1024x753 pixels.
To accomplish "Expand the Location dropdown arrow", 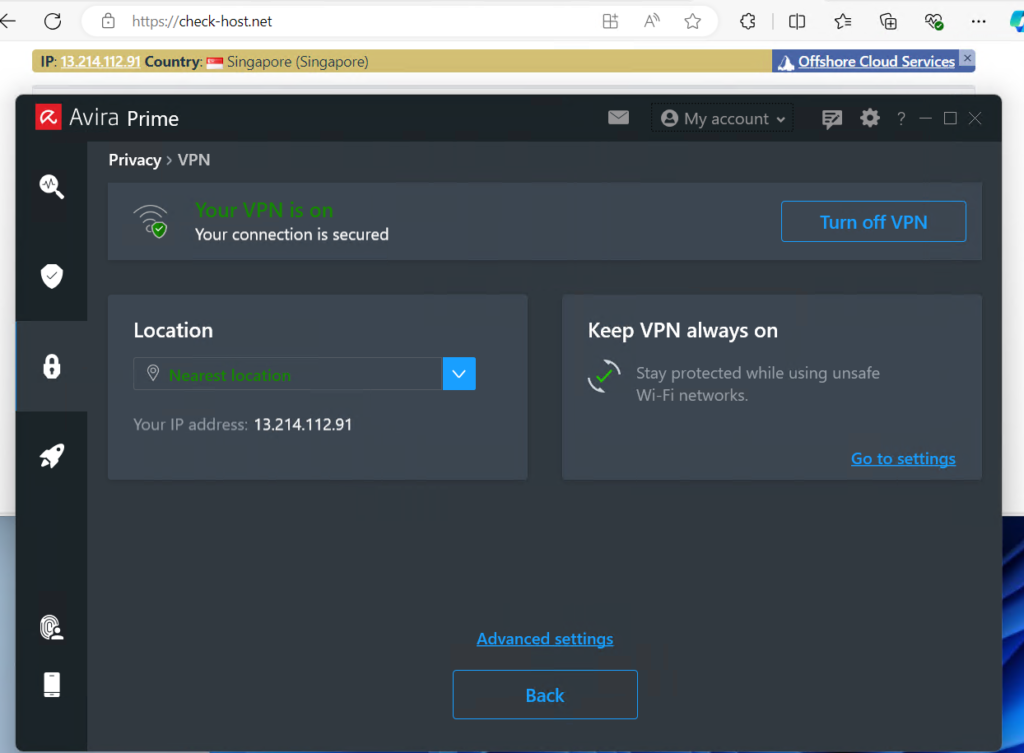I will click(459, 374).
